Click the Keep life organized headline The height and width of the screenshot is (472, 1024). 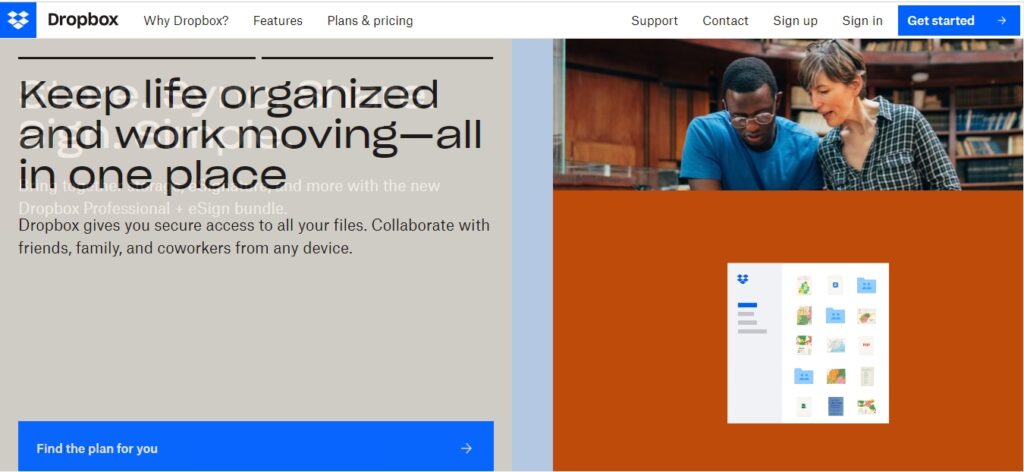pyautogui.click(x=250, y=134)
